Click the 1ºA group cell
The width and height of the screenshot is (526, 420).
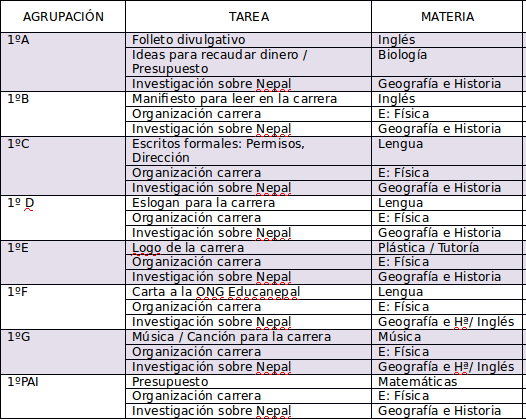pyautogui.click(x=63, y=62)
